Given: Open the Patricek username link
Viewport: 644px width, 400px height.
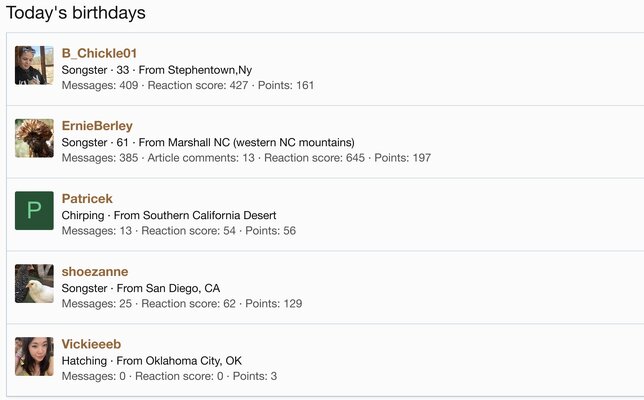Looking at the screenshot, I should [x=87, y=199].
